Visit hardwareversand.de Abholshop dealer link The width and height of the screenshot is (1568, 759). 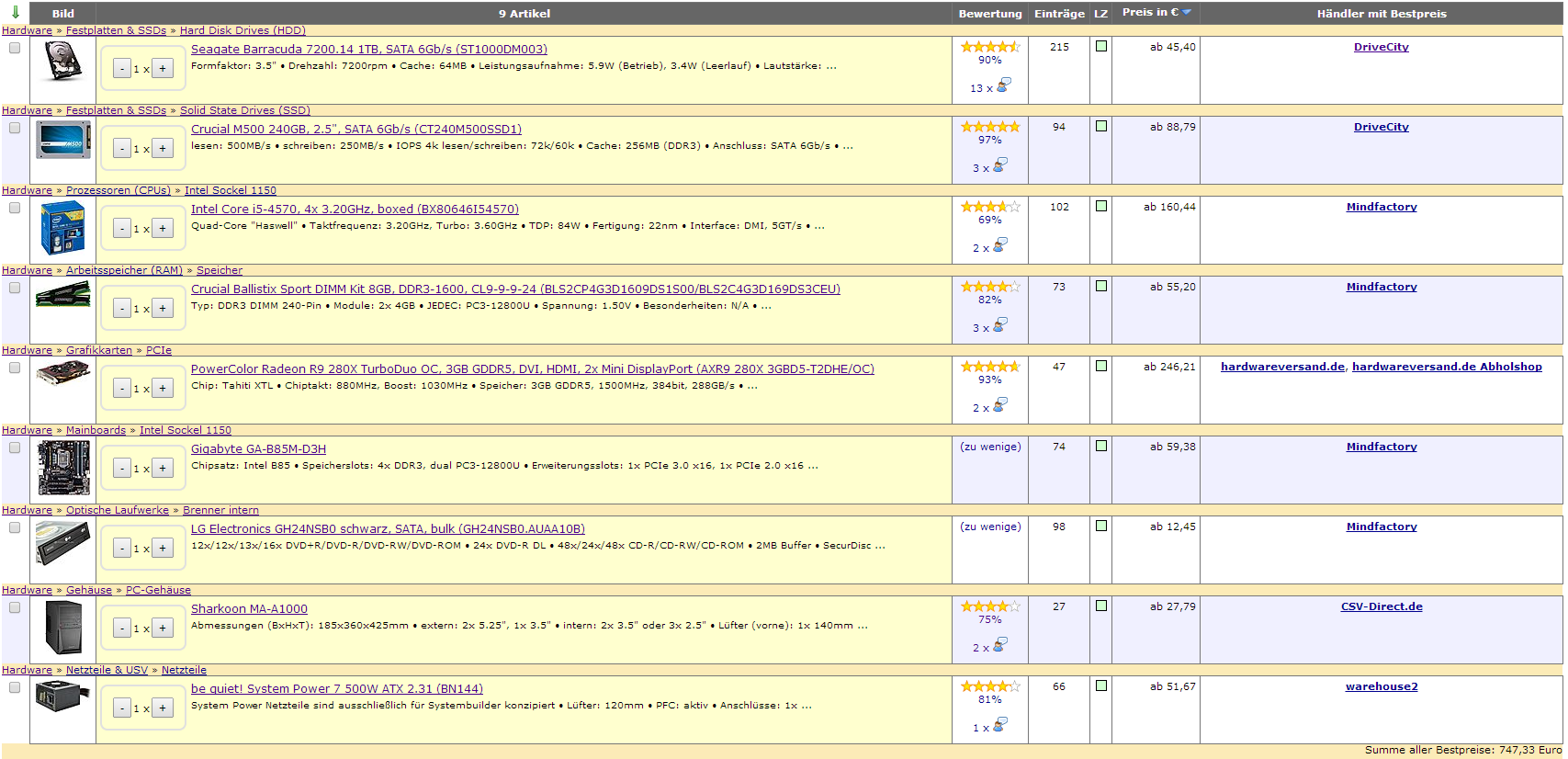pyautogui.click(x=1447, y=367)
